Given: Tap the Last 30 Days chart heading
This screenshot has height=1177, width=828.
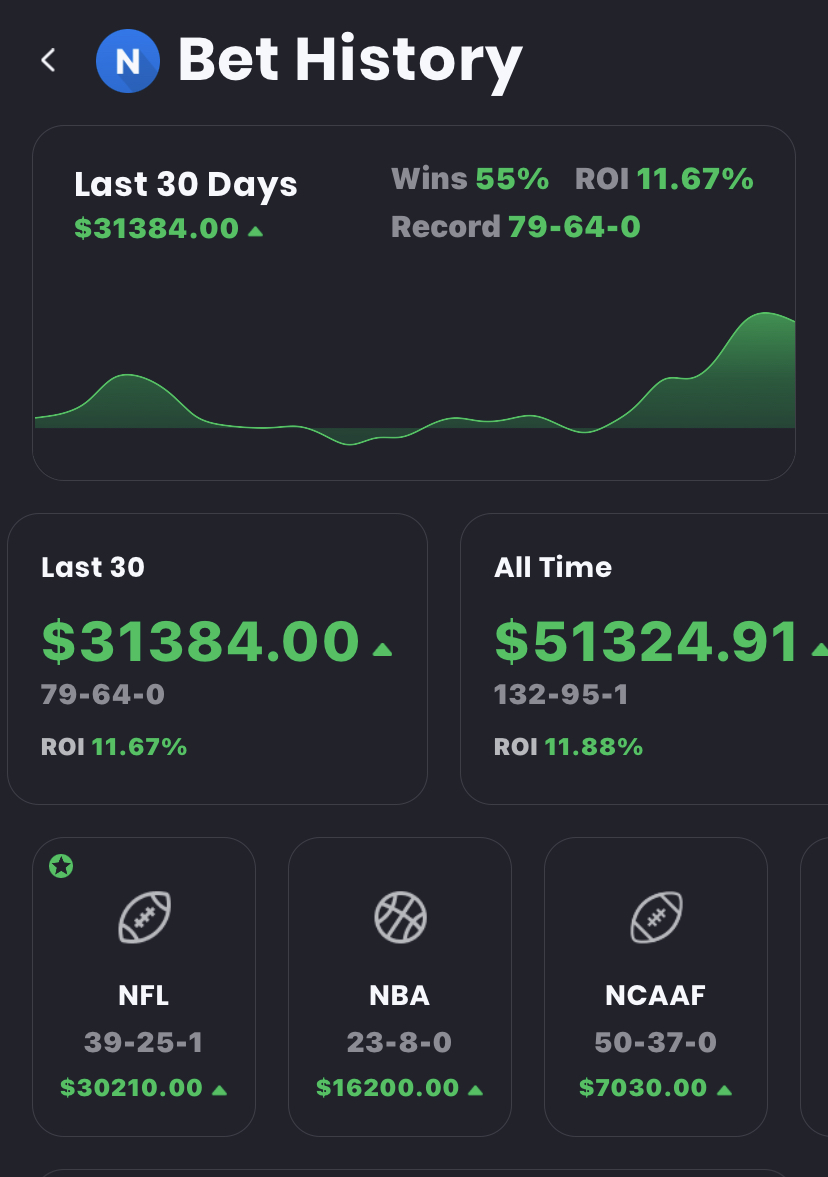Looking at the screenshot, I should 186,185.
